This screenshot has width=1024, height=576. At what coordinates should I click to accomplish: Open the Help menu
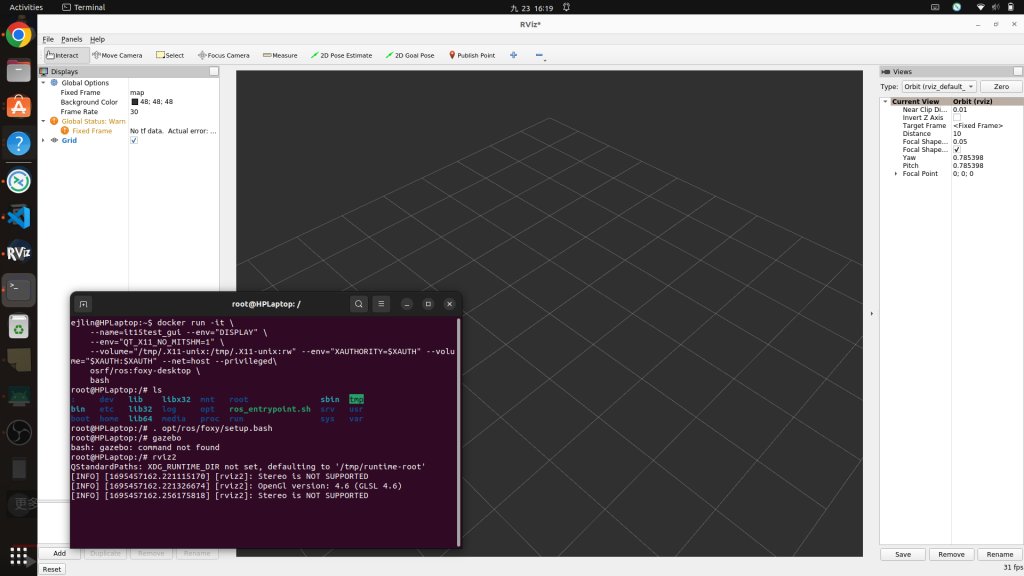point(97,39)
